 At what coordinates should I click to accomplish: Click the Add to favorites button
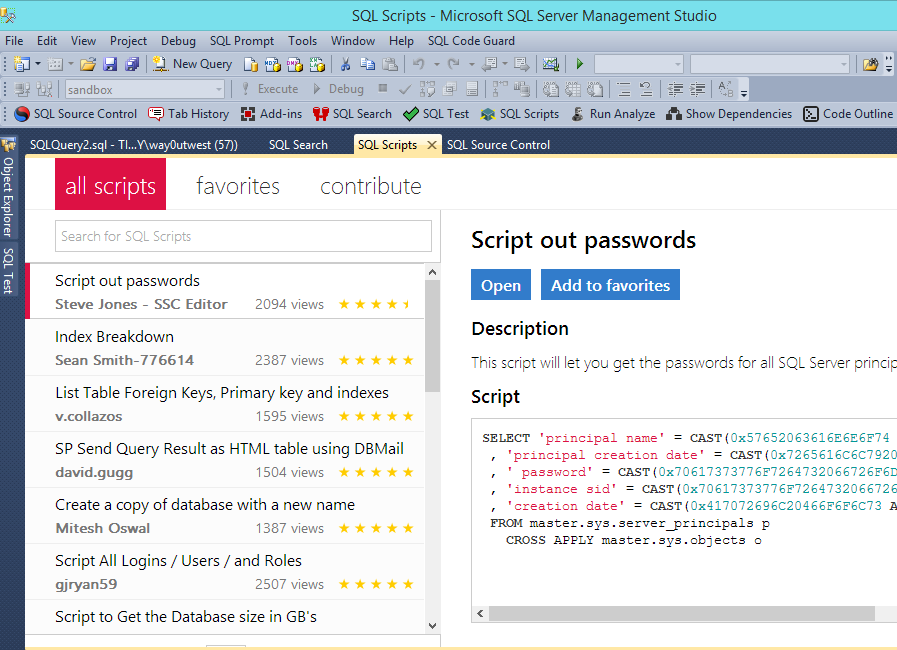pos(610,285)
